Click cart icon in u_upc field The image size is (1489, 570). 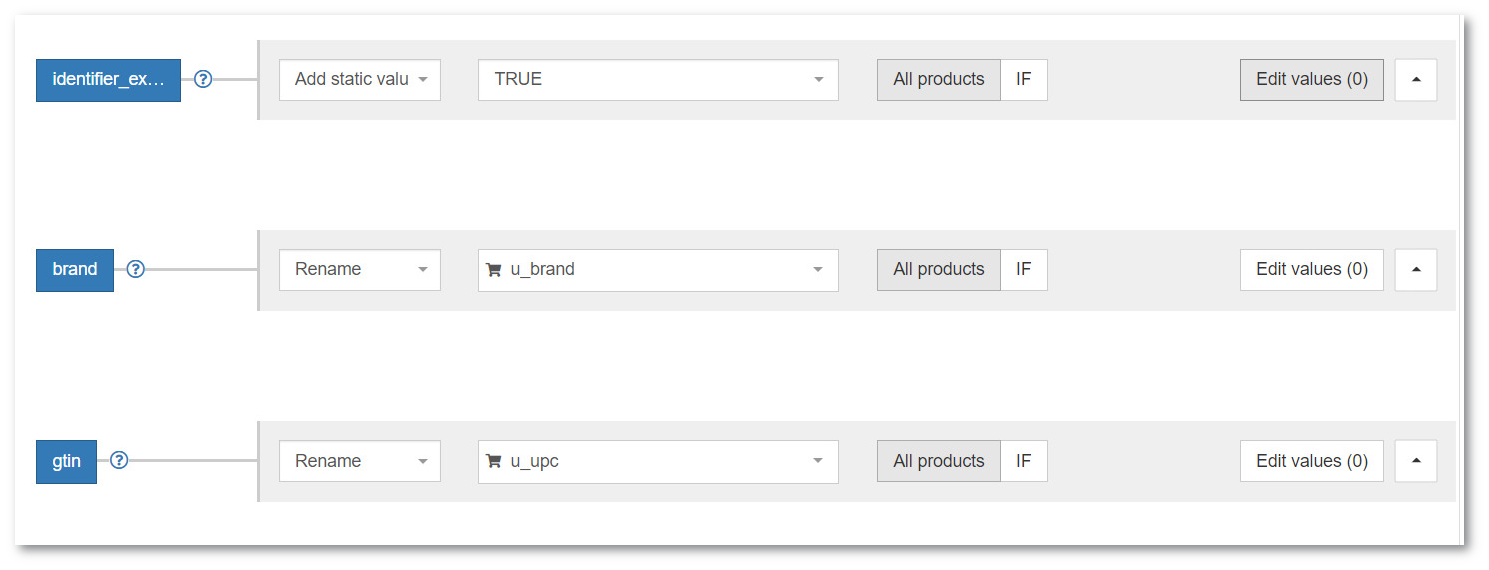(x=493, y=461)
